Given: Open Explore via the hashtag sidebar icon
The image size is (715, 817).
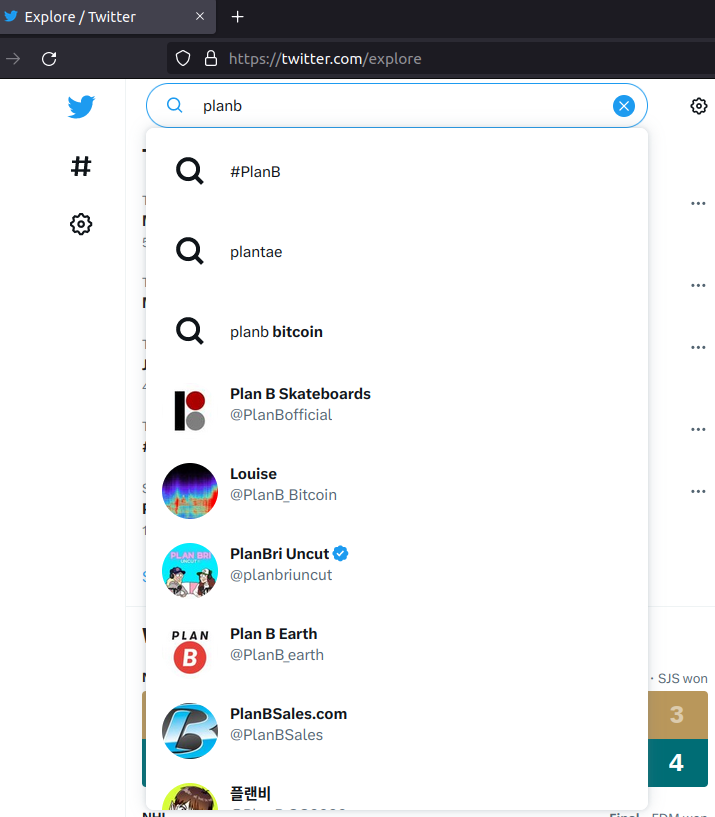Looking at the screenshot, I should tap(81, 167).
